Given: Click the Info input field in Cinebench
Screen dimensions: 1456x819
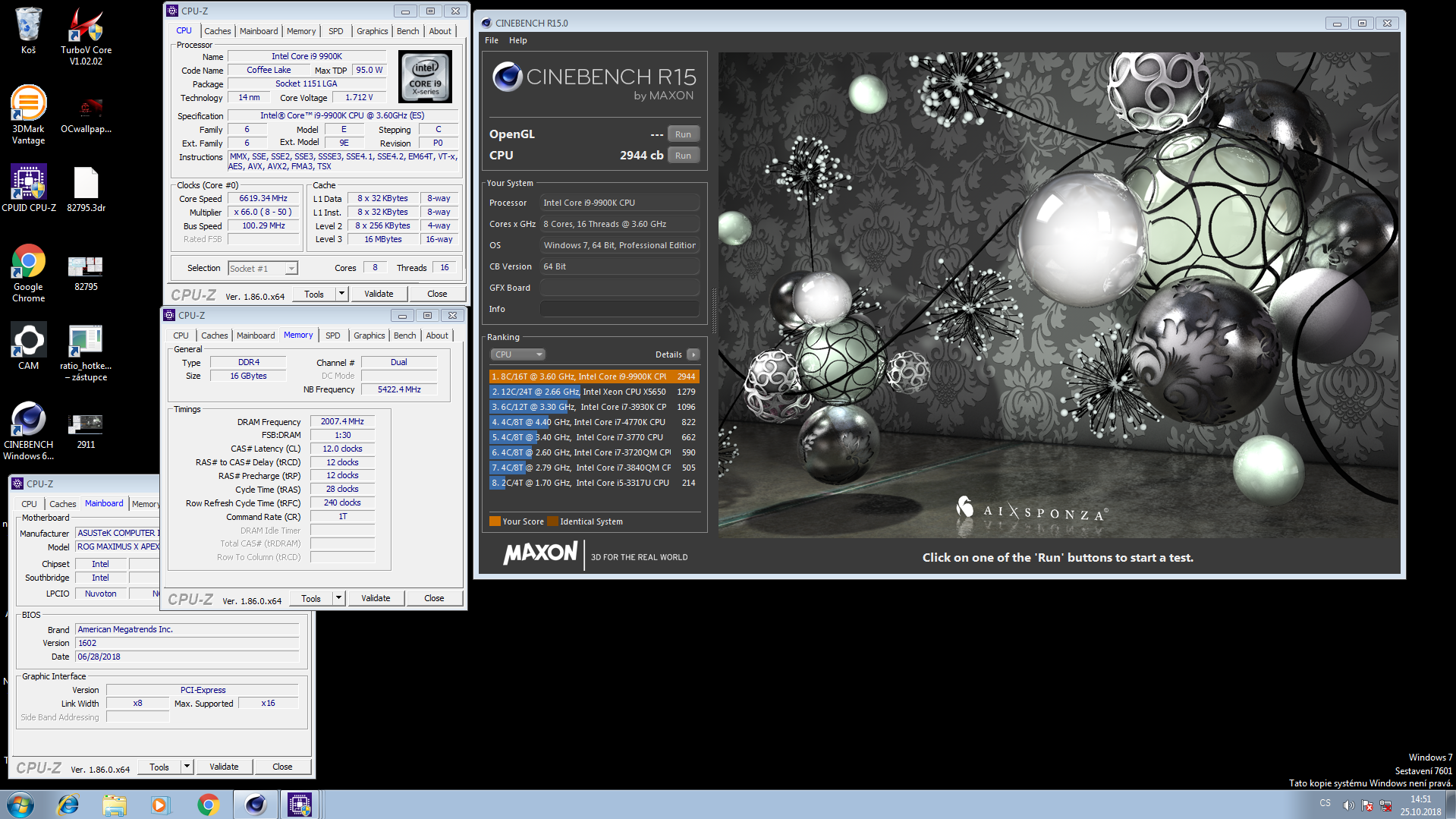Looking at the screenshot, I should pyautogui.click(x=620, y=309).
